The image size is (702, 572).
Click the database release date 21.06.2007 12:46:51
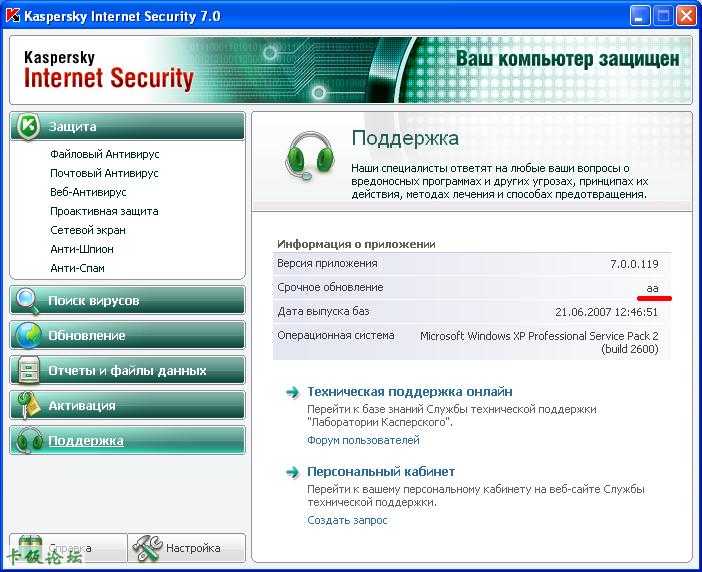pyautogui.click(x=607, y=312)
